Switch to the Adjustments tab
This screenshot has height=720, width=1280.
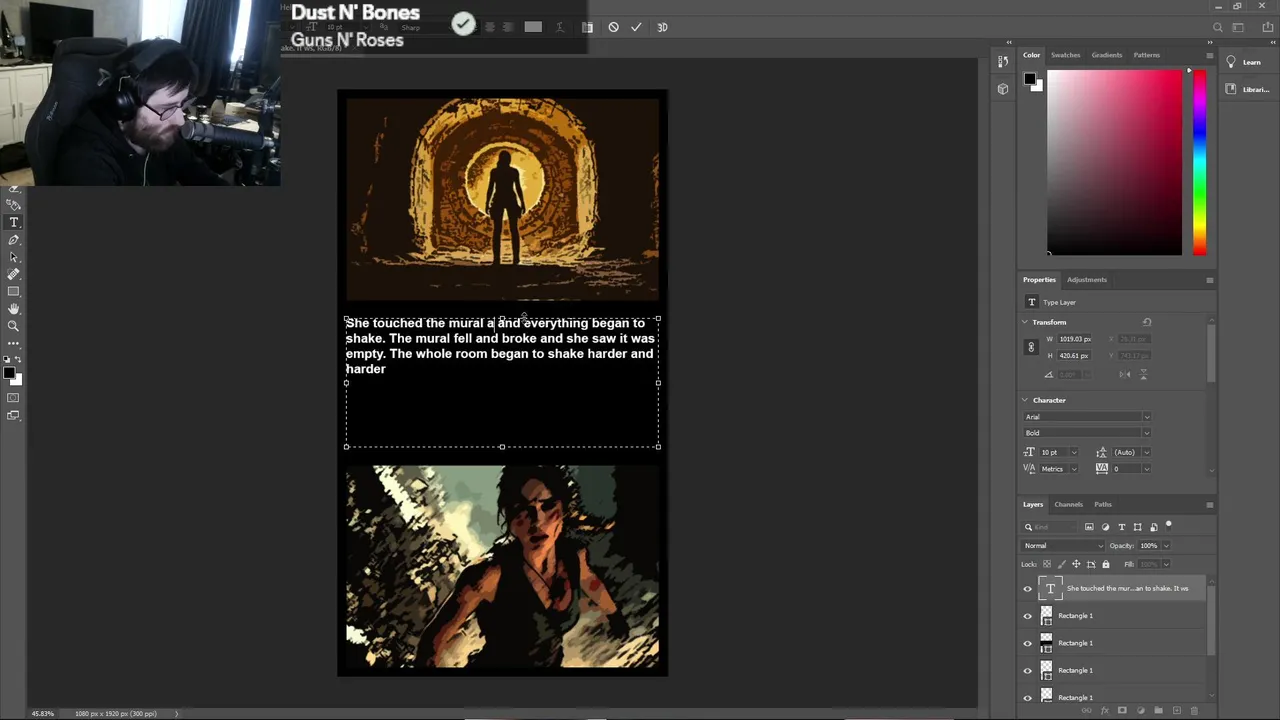pyautogui.click(x=1087, y=280)
